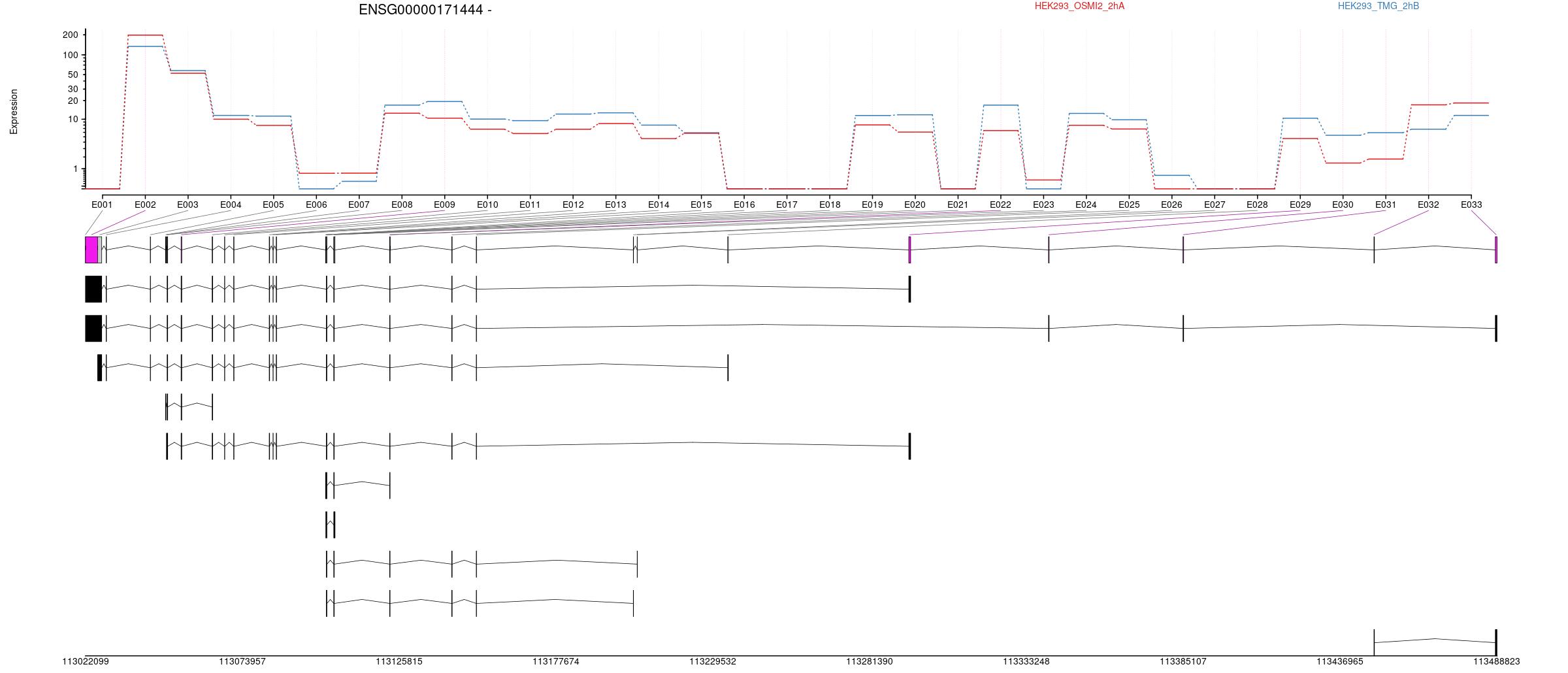Click genomic coordinate 113436965
The height and width of the screenshot is (673, 1568).
1340,662
